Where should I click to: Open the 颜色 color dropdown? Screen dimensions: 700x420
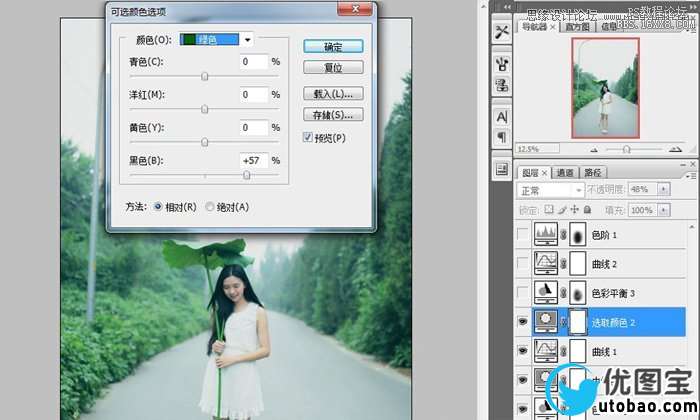(x=246, y=40)
